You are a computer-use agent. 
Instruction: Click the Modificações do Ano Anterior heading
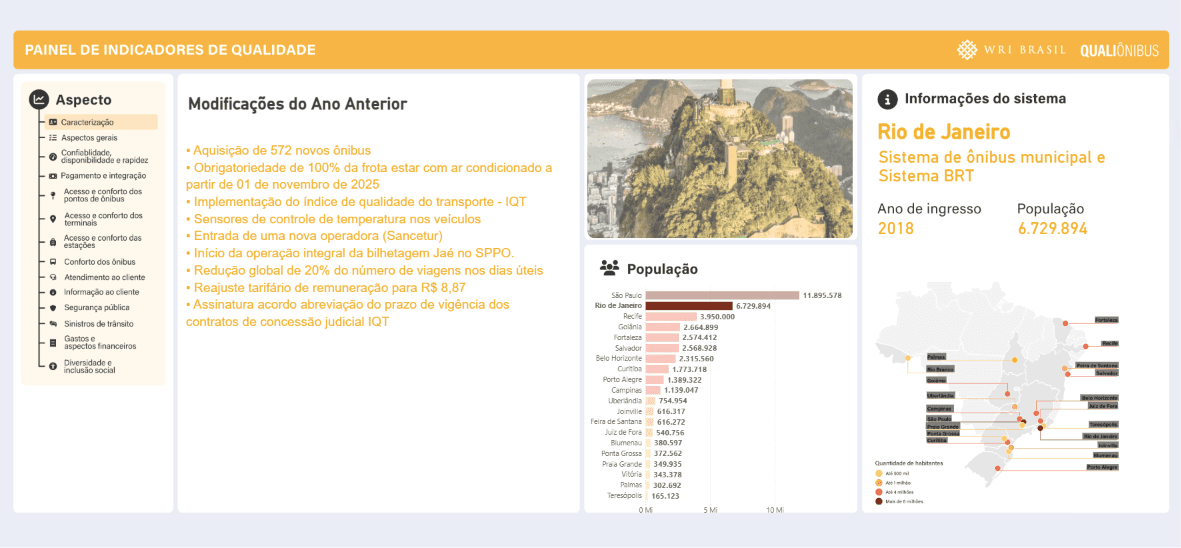298,104
